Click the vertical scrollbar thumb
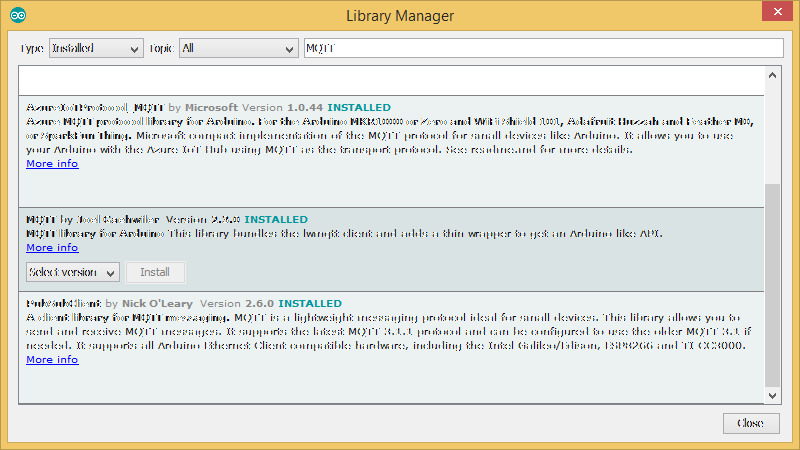This screenshot has width=800, height=450. tap(772, 286)
